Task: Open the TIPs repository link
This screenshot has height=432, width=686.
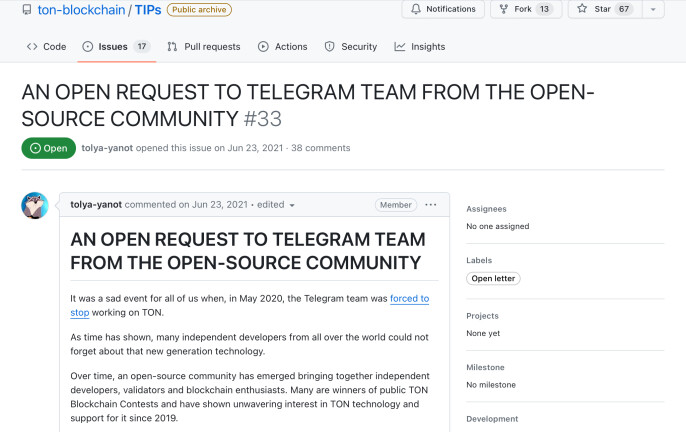Action: (x=148, y=10)
